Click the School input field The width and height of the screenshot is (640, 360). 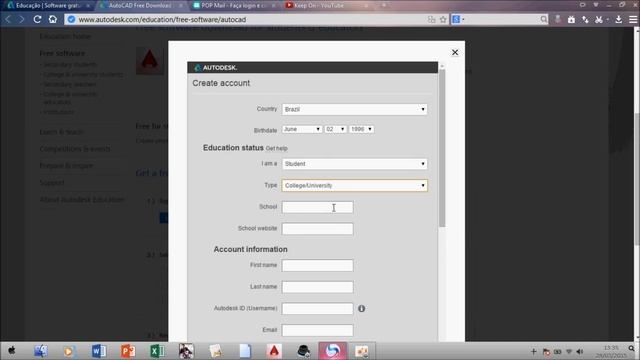click(x=317, y=207)
